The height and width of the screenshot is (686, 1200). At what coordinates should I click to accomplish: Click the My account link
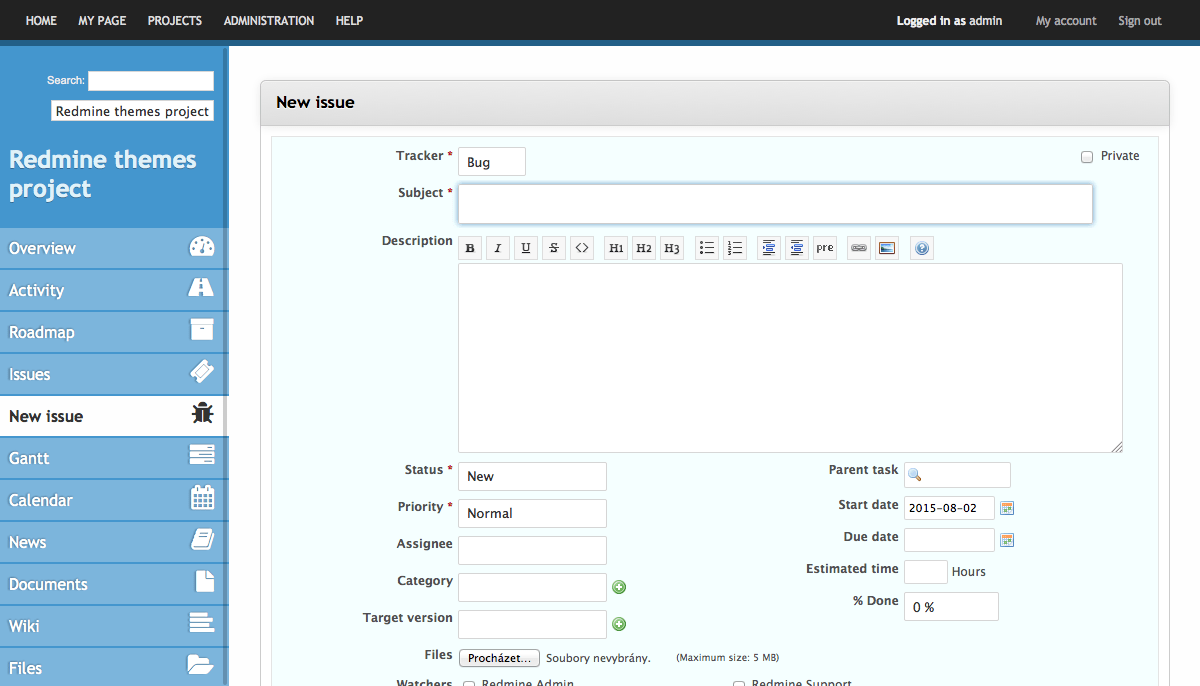[x=1066, y=21]
